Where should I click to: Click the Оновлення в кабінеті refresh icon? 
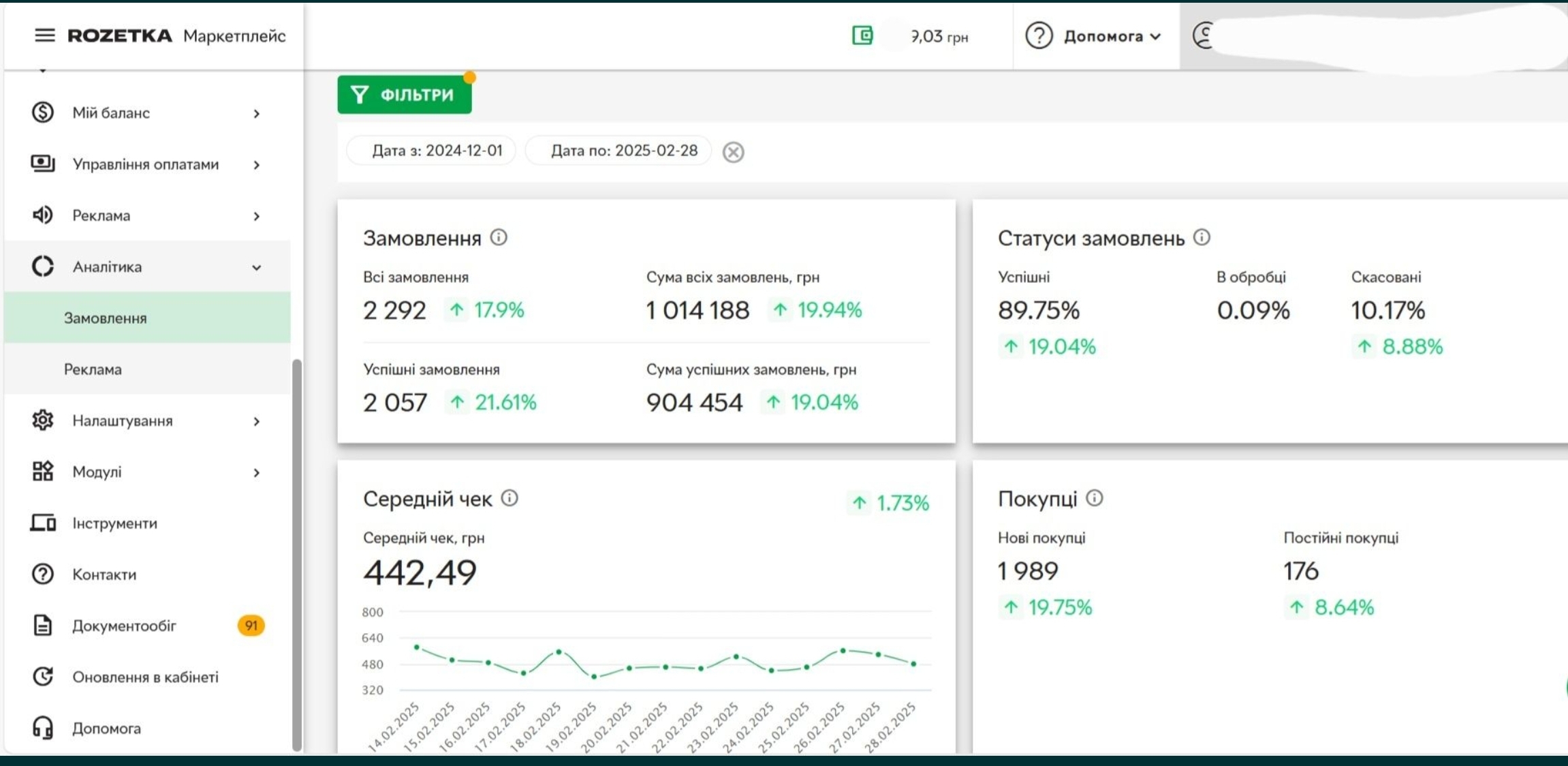point(42,677)
